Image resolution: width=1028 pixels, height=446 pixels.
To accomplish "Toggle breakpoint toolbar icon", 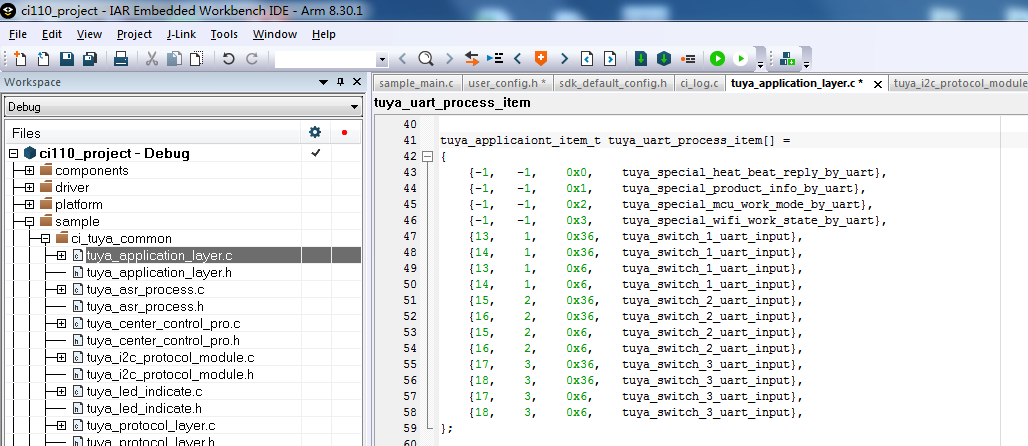I will 688,59.
